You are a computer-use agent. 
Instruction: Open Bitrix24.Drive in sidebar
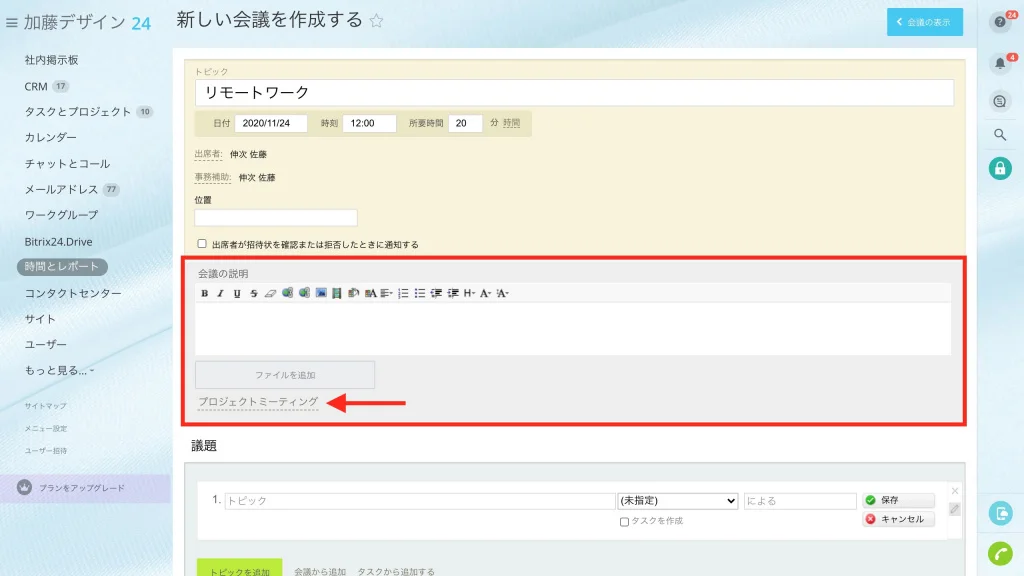(x=58, y=242)
